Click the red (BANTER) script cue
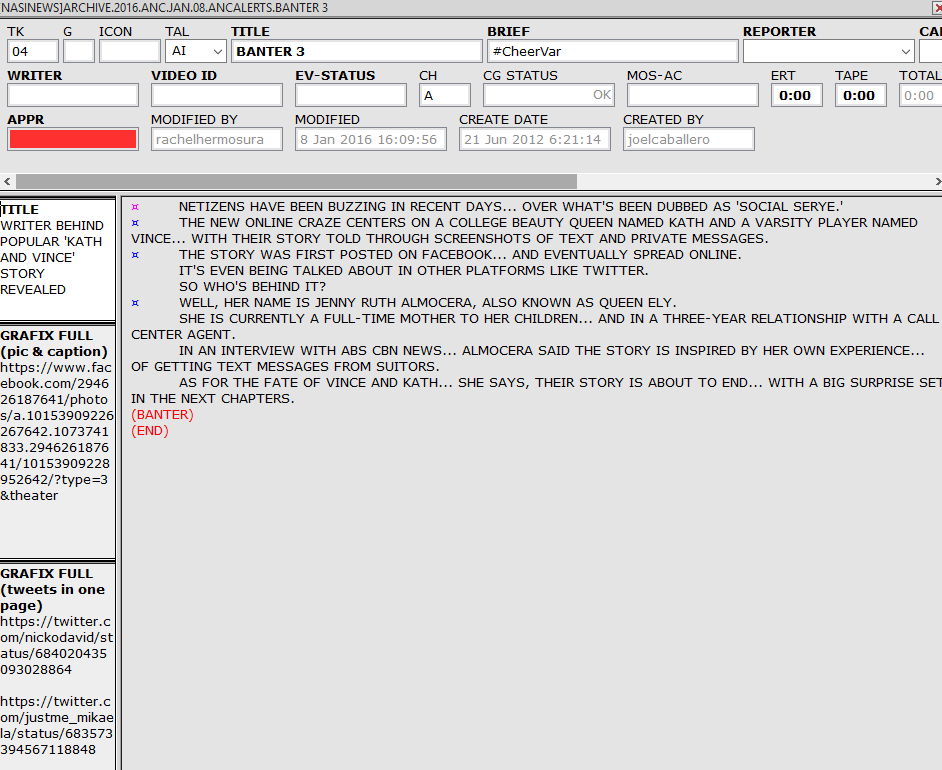This screenshot has width=942, height=770. coord(162,415)
